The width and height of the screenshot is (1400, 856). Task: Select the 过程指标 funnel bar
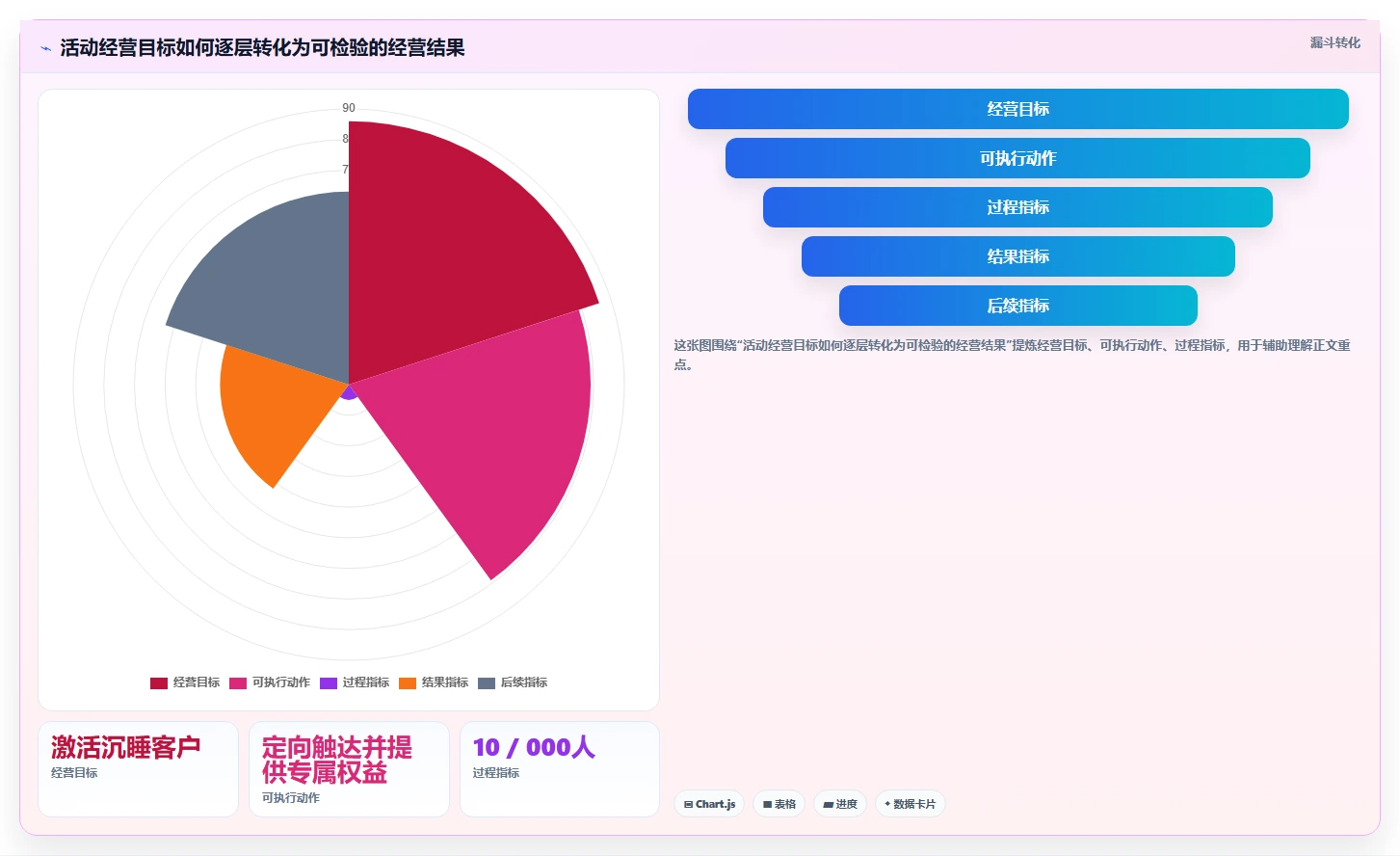(1017, 207)
